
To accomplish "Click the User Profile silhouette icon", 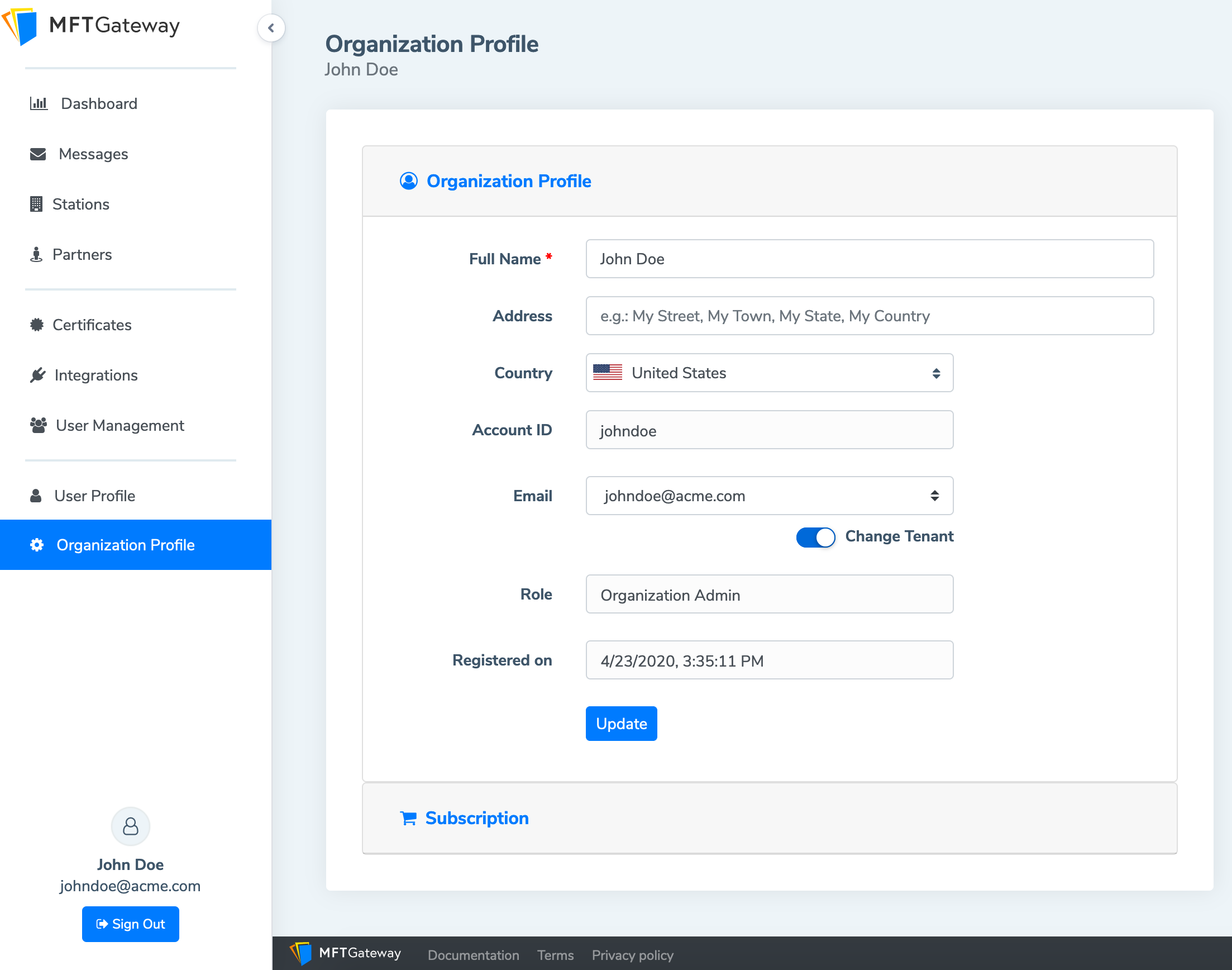I will (x=36, y=496).
